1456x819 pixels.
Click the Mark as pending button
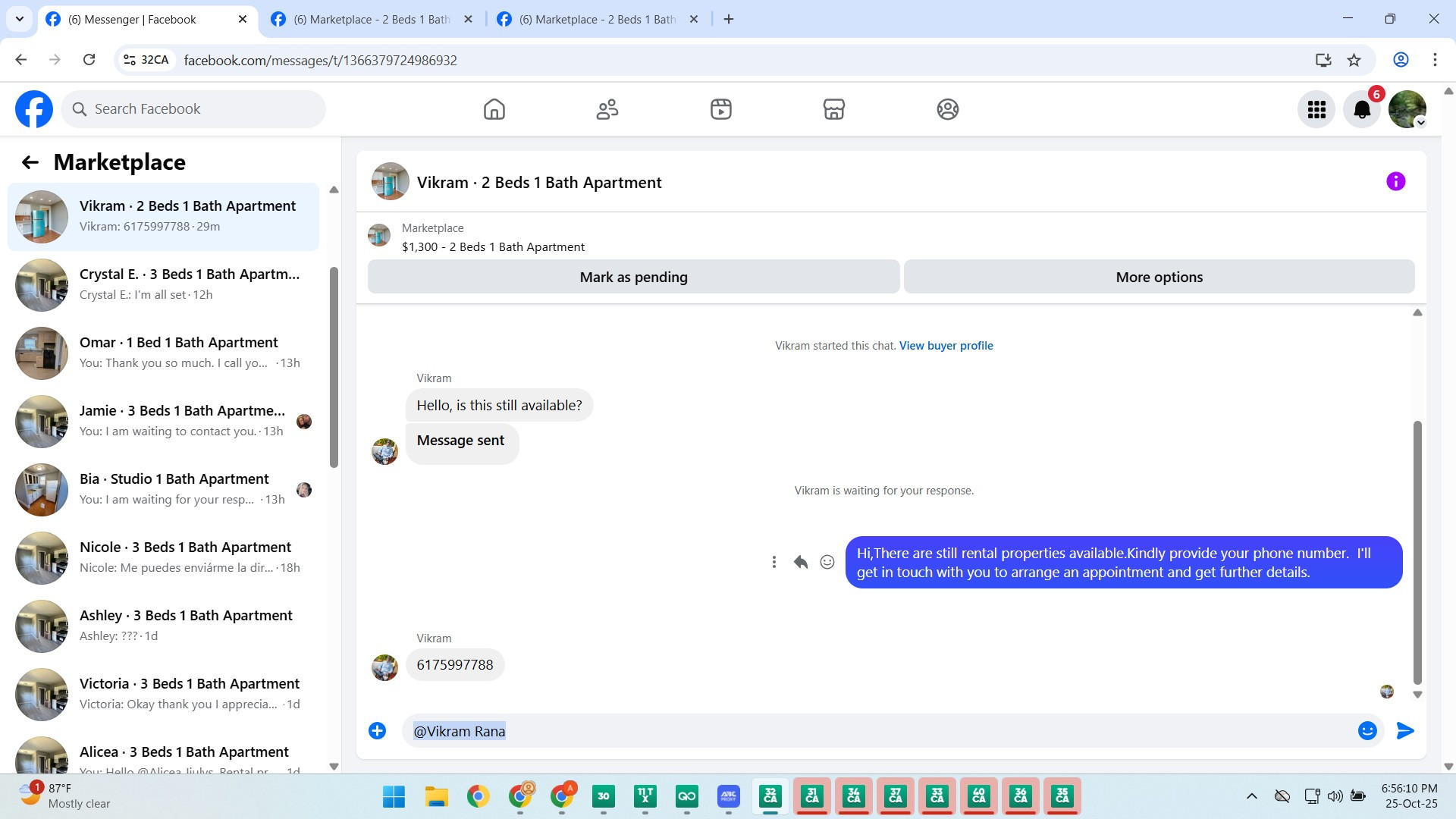[633, 277]
